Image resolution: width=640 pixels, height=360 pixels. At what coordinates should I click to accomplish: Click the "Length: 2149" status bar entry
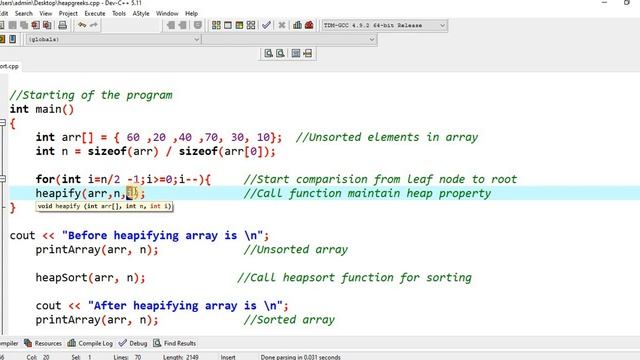tap(181, 357)
